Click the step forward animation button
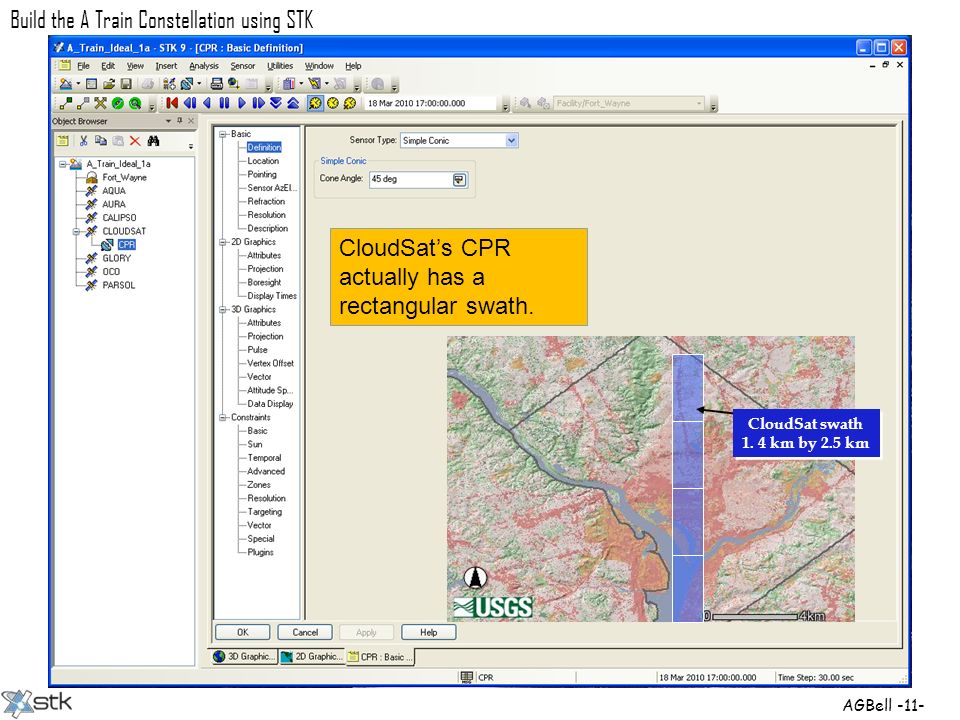Screen dimensions: 960x720 coord(258,103)
